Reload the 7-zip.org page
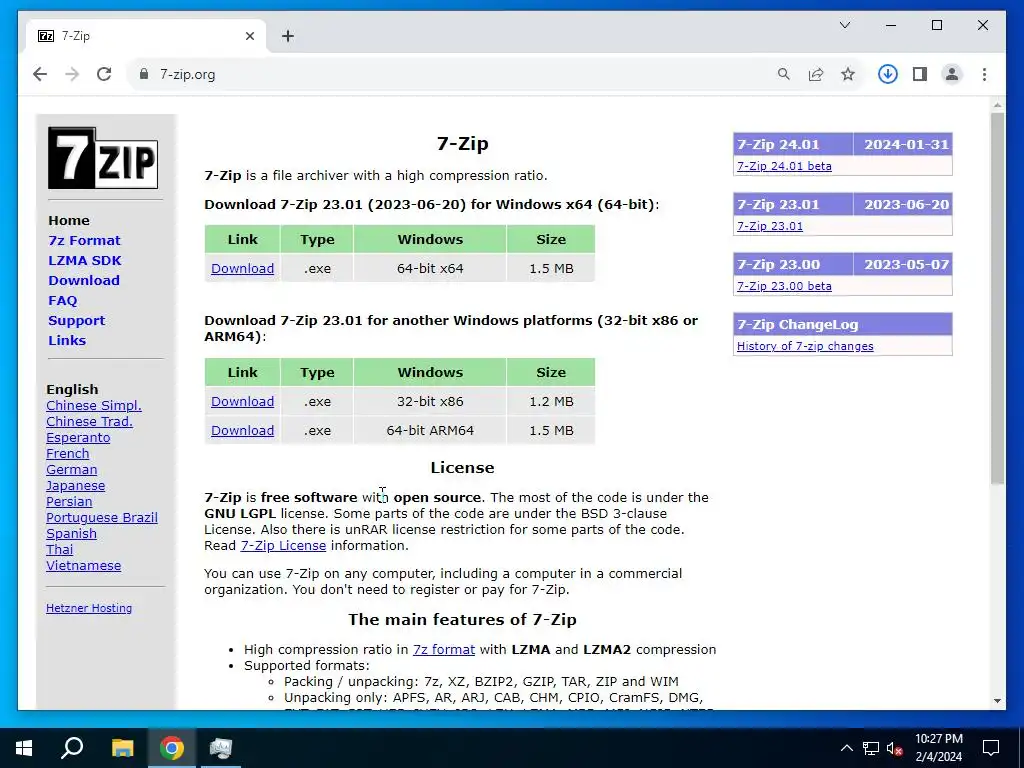Viewport: 1024px width, 768px height. pyautogui.click(x=104, y=74)
